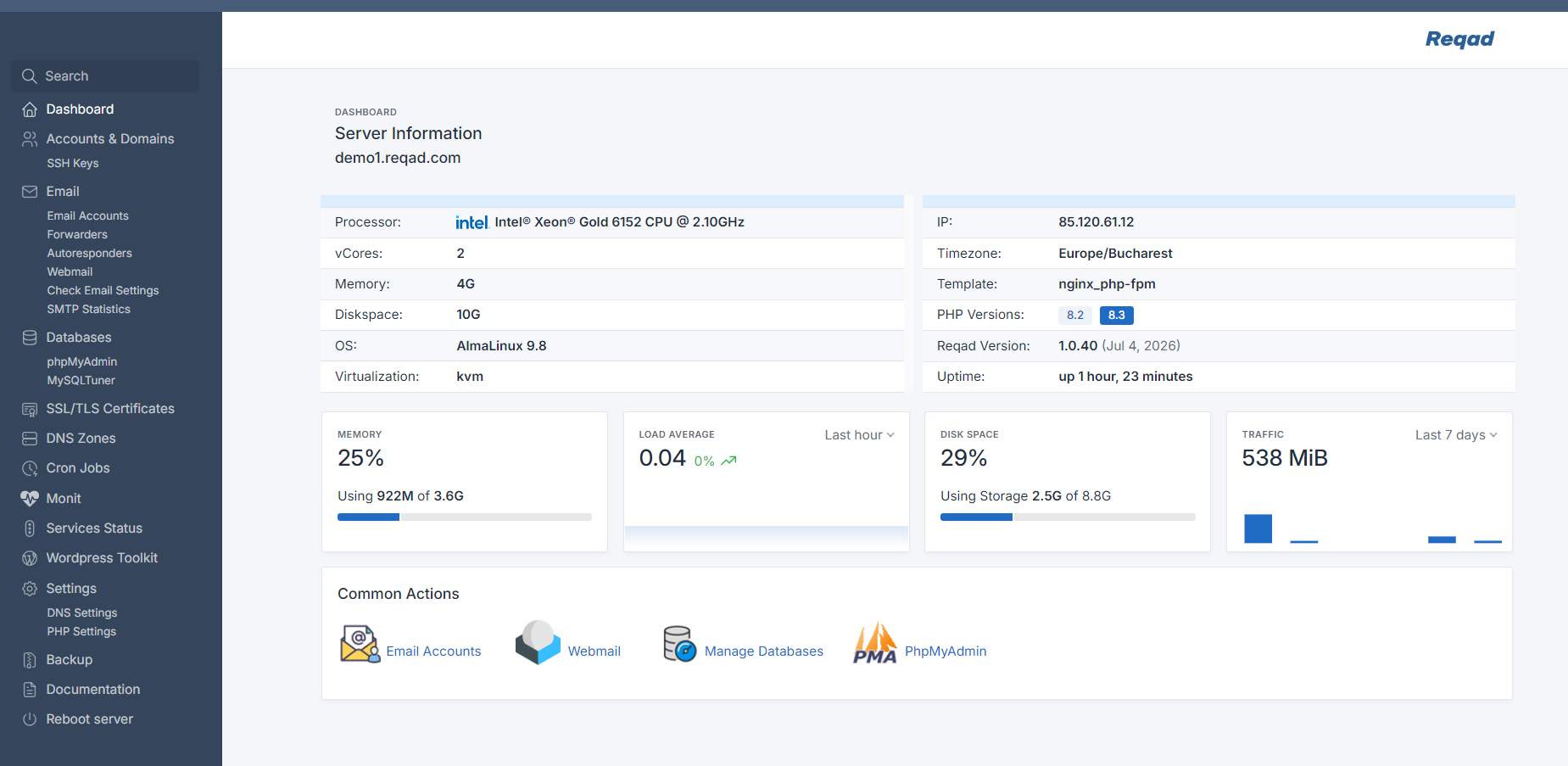This screenshot has height=766, width=1568.
Task: Click the Email envelope icon in sidebar
Action: tap(30, 192)
